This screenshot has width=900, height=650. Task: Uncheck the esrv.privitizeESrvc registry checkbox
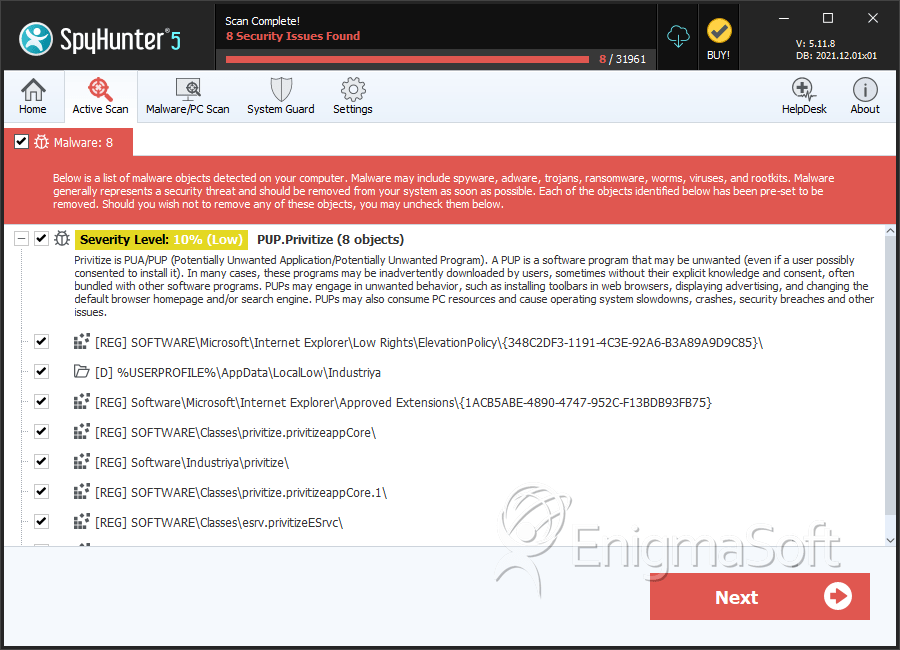(41, 521)
